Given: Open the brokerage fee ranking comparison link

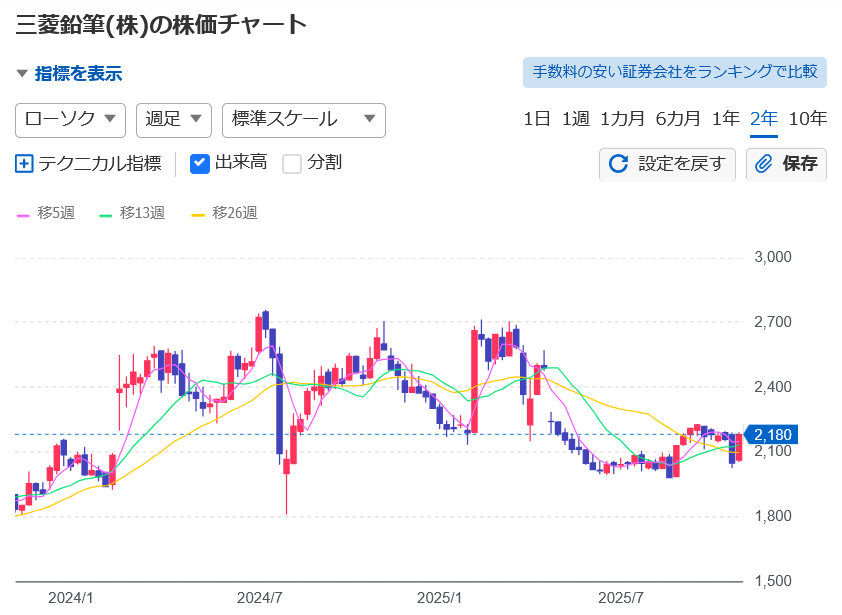Looking at the screenshot, I should (674, 72).
